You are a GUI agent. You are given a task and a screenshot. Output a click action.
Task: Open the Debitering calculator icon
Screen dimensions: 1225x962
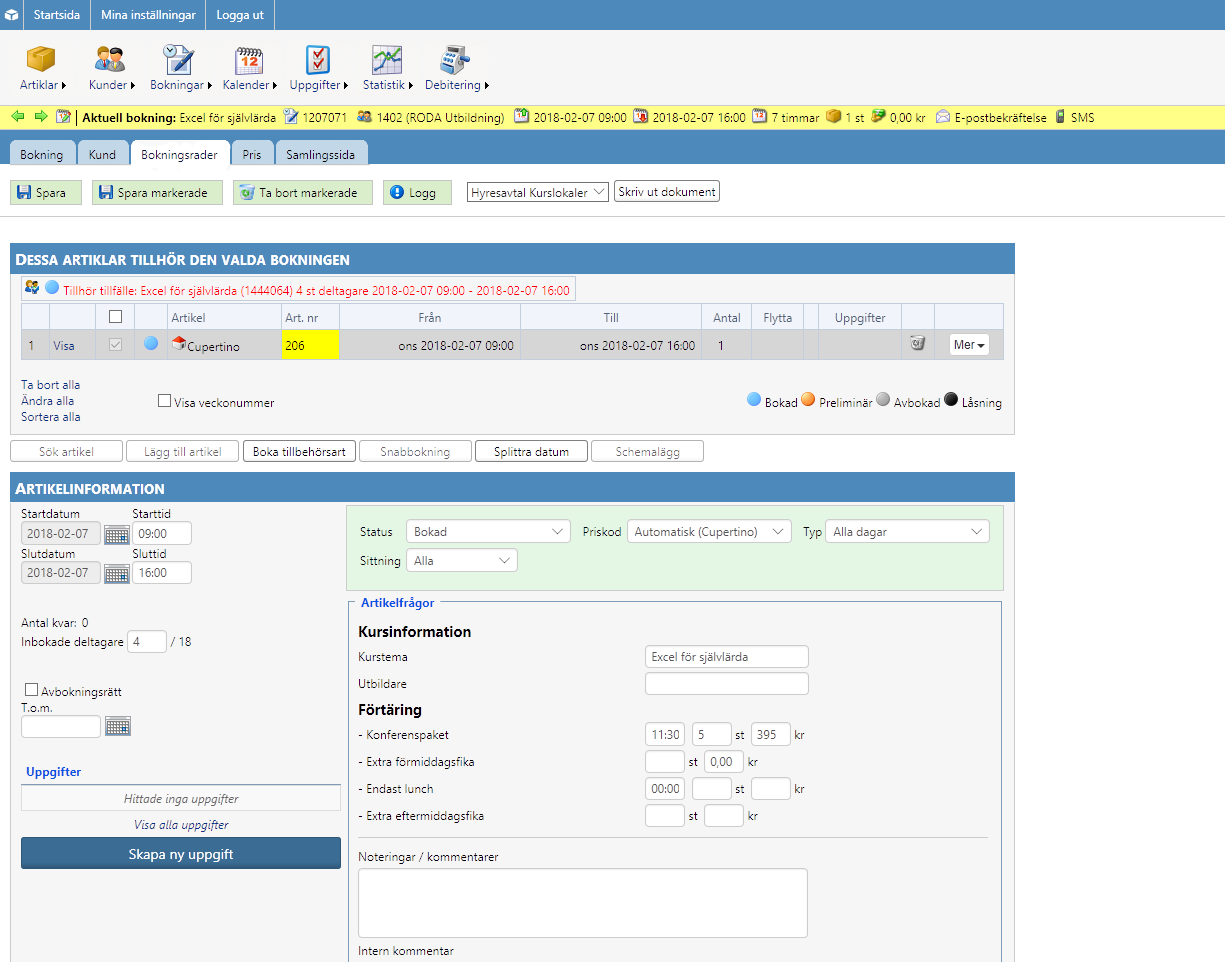click(x=455, y=60)
